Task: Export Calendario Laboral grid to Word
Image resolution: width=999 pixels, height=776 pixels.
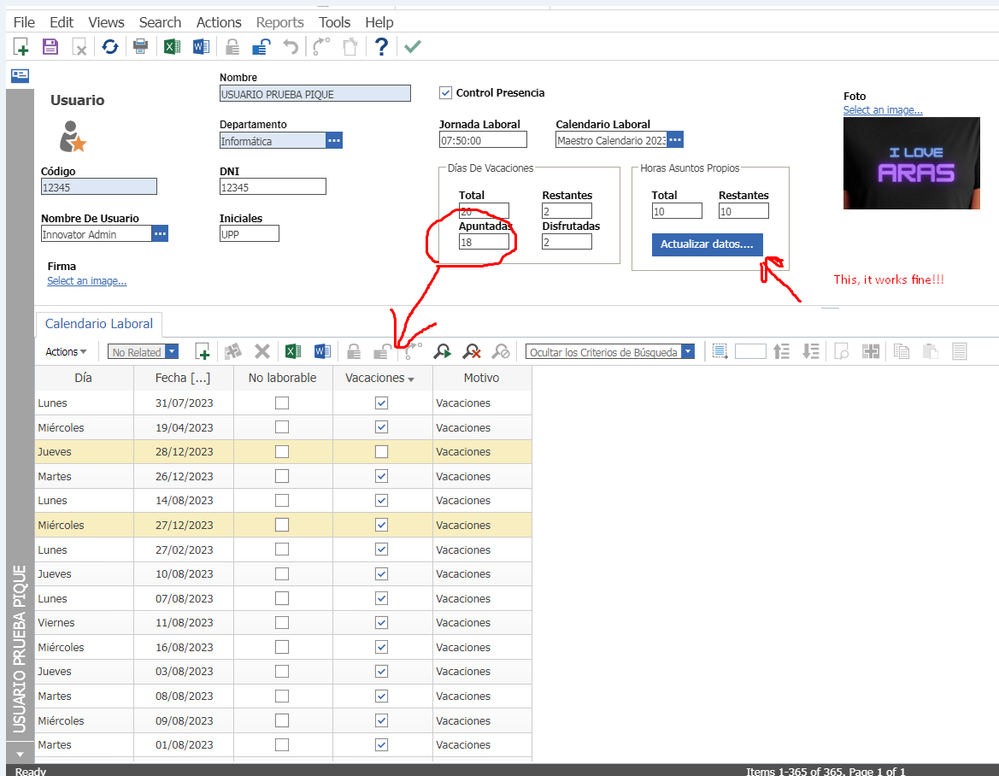Action: click(322, 352)
